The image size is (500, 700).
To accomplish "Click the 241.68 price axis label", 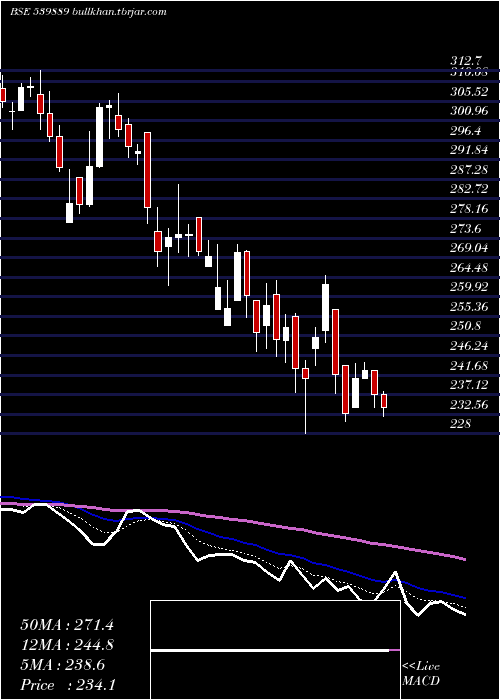I will [469, 366].
